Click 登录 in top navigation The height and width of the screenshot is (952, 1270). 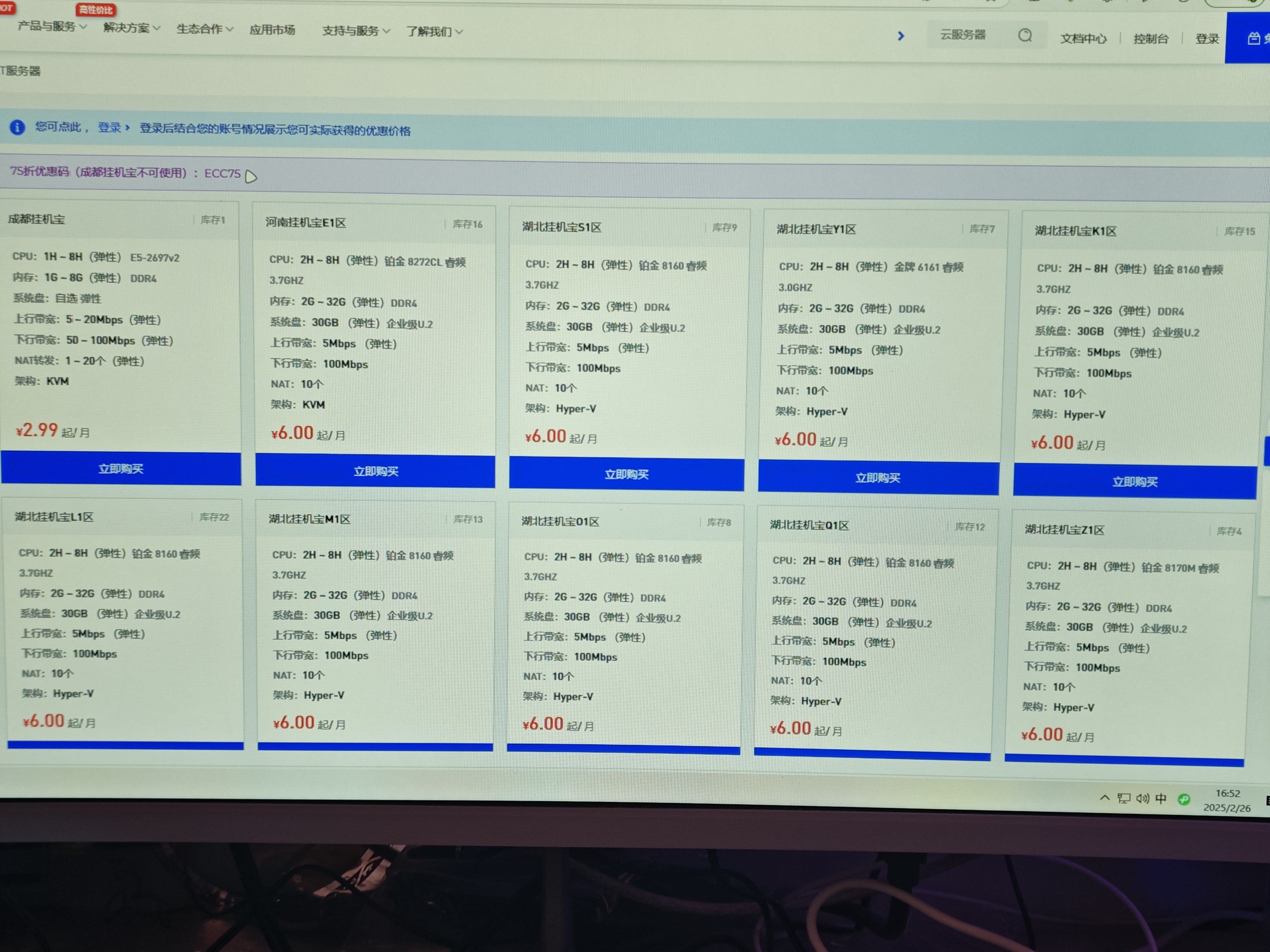pos(1207,39)
